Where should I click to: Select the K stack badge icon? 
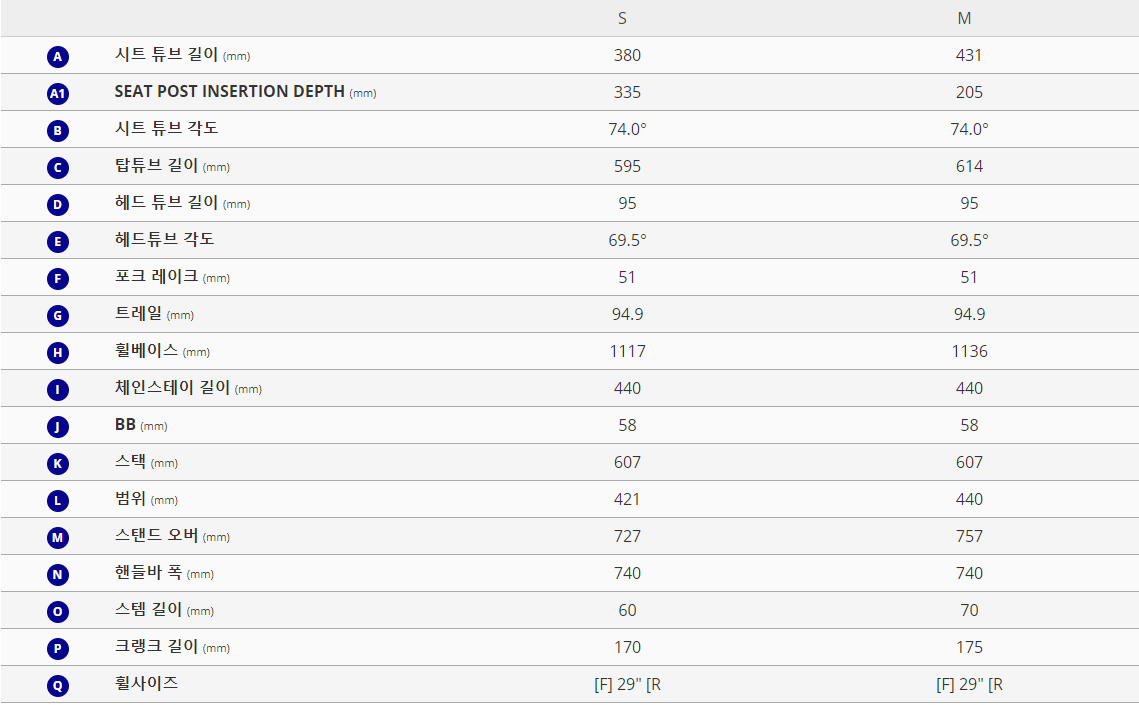point(58,464)
